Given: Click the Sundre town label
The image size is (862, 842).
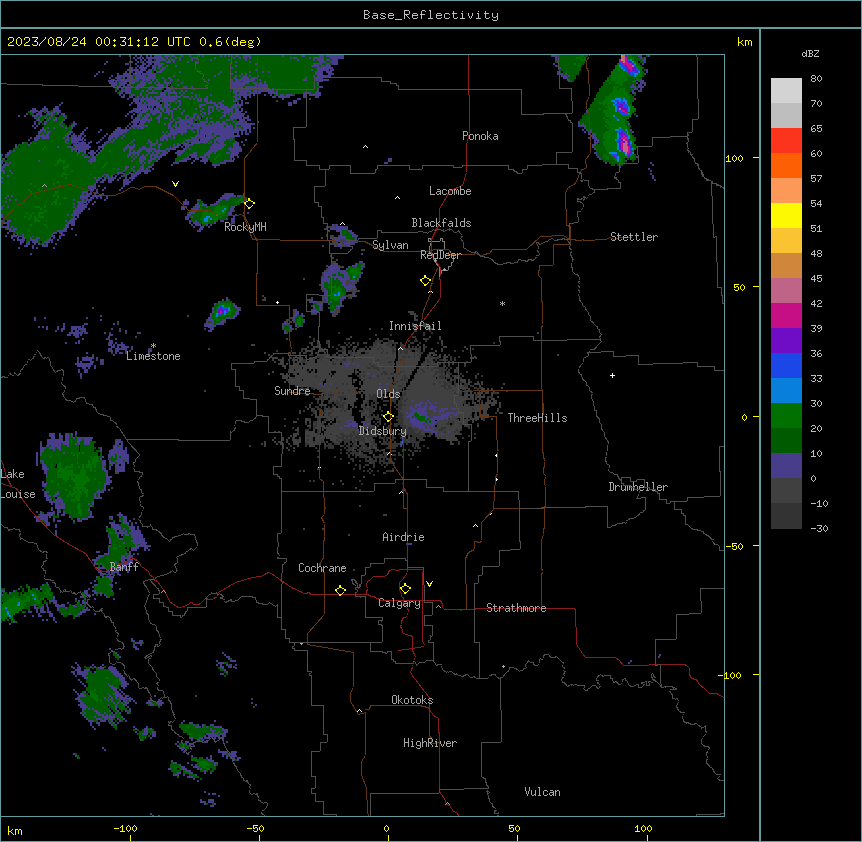Looking at the screenshot, I should click(292, 391).
